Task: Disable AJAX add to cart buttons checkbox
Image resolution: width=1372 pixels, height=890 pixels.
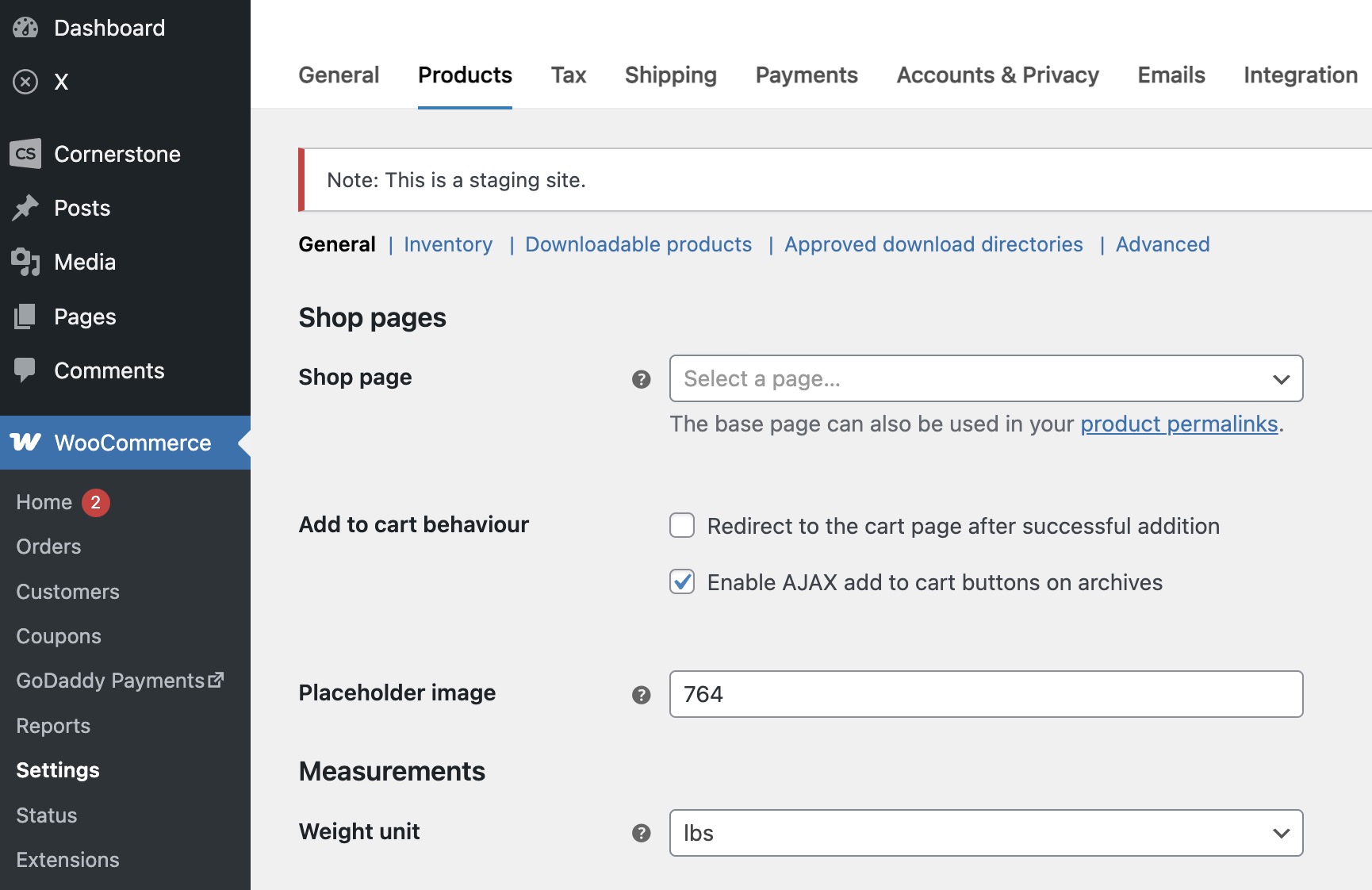Action: (x=682, y=582)
